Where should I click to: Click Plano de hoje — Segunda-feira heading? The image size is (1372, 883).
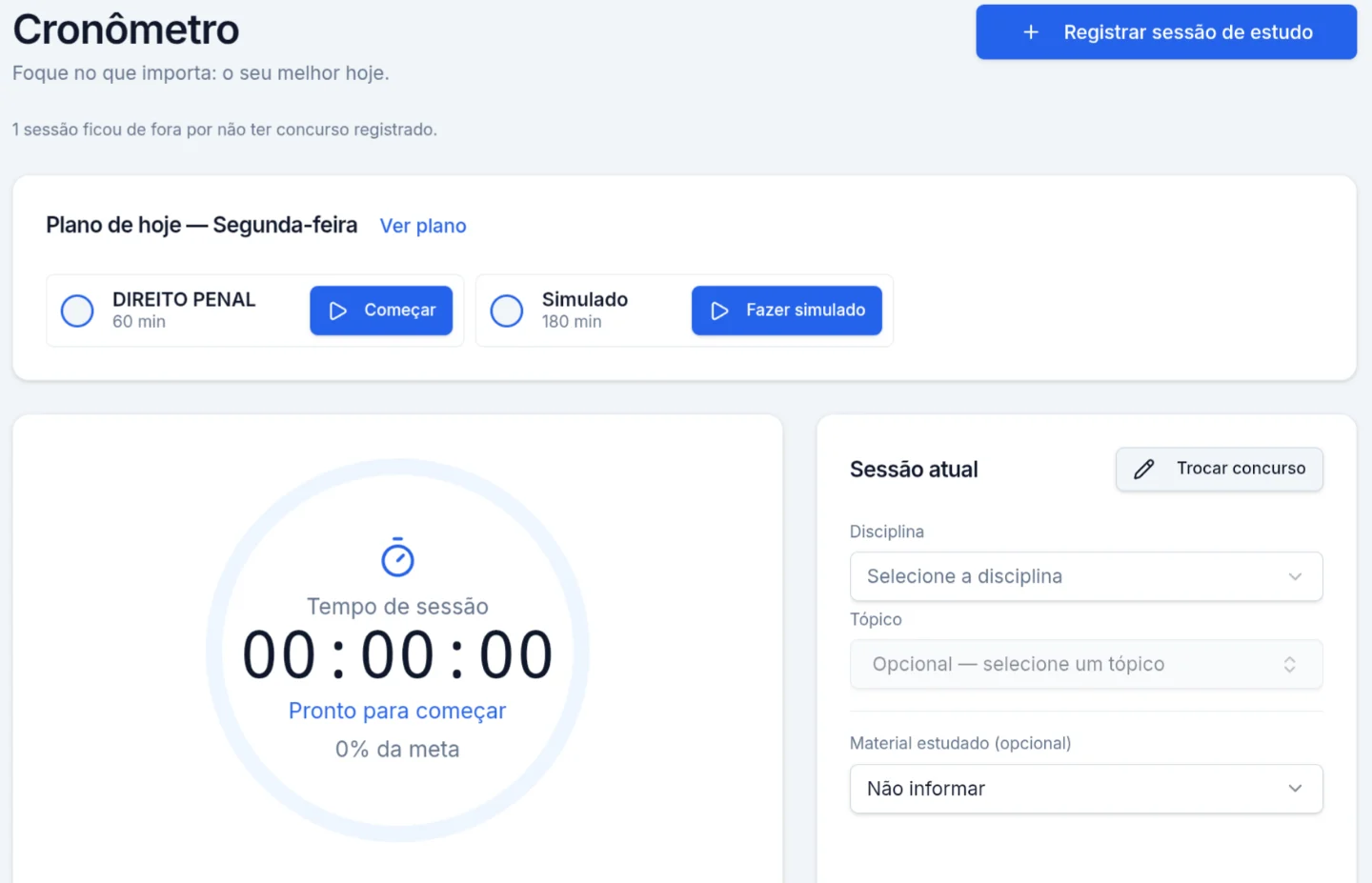[x=202, y=225]
